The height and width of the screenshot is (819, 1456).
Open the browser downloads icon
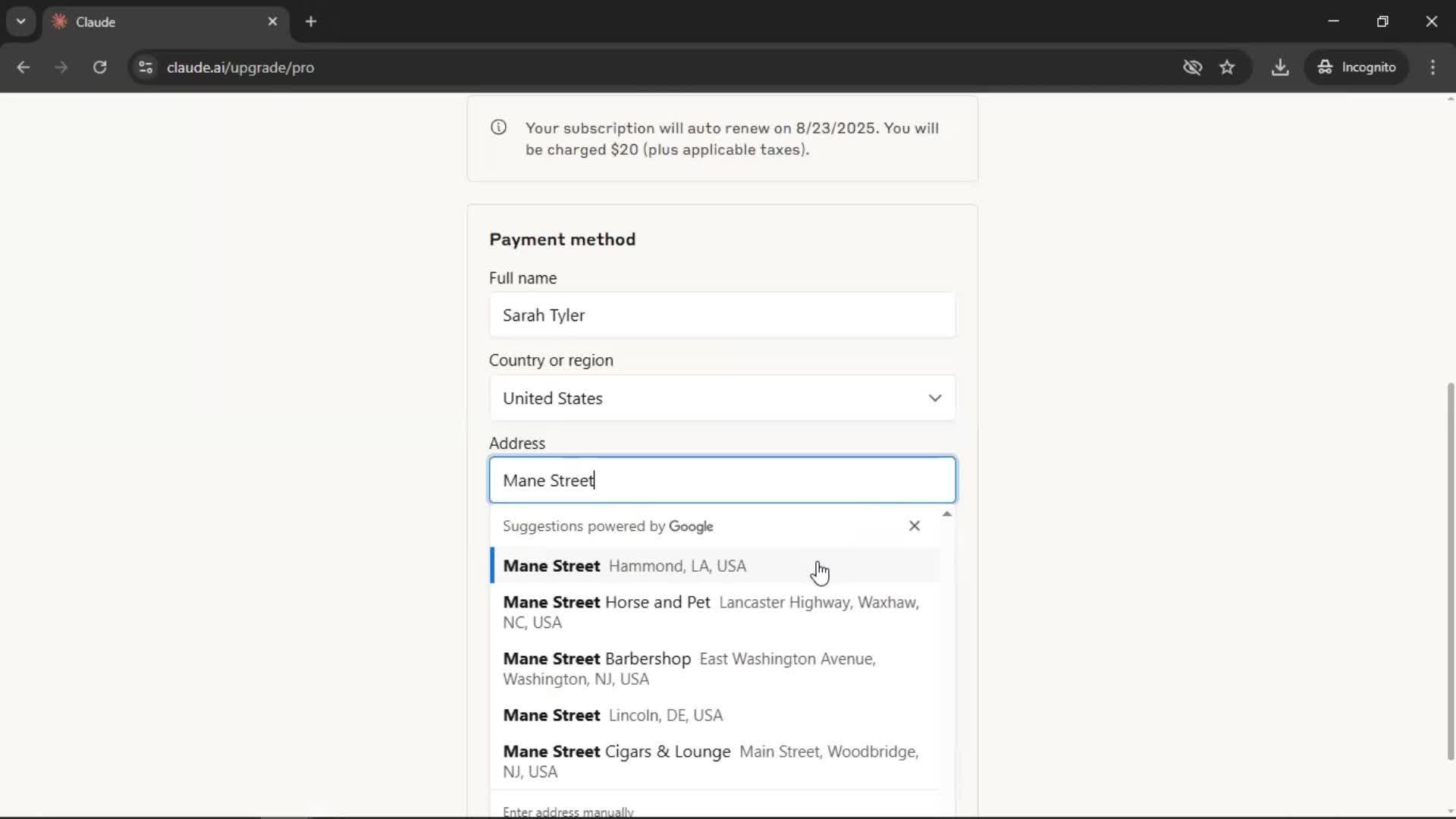tap(1280, 67)
